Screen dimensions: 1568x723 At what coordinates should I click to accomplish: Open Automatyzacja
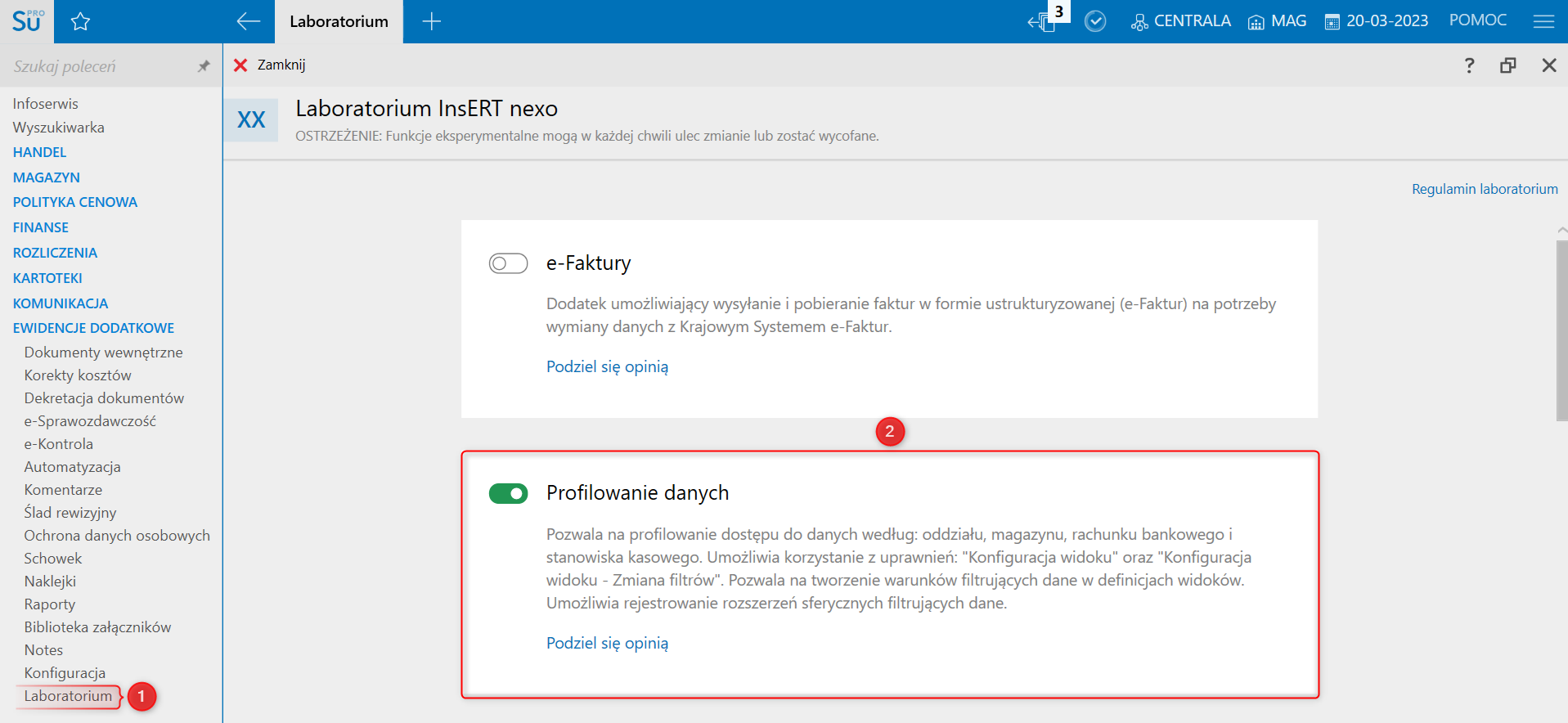[x=73, y=467]
